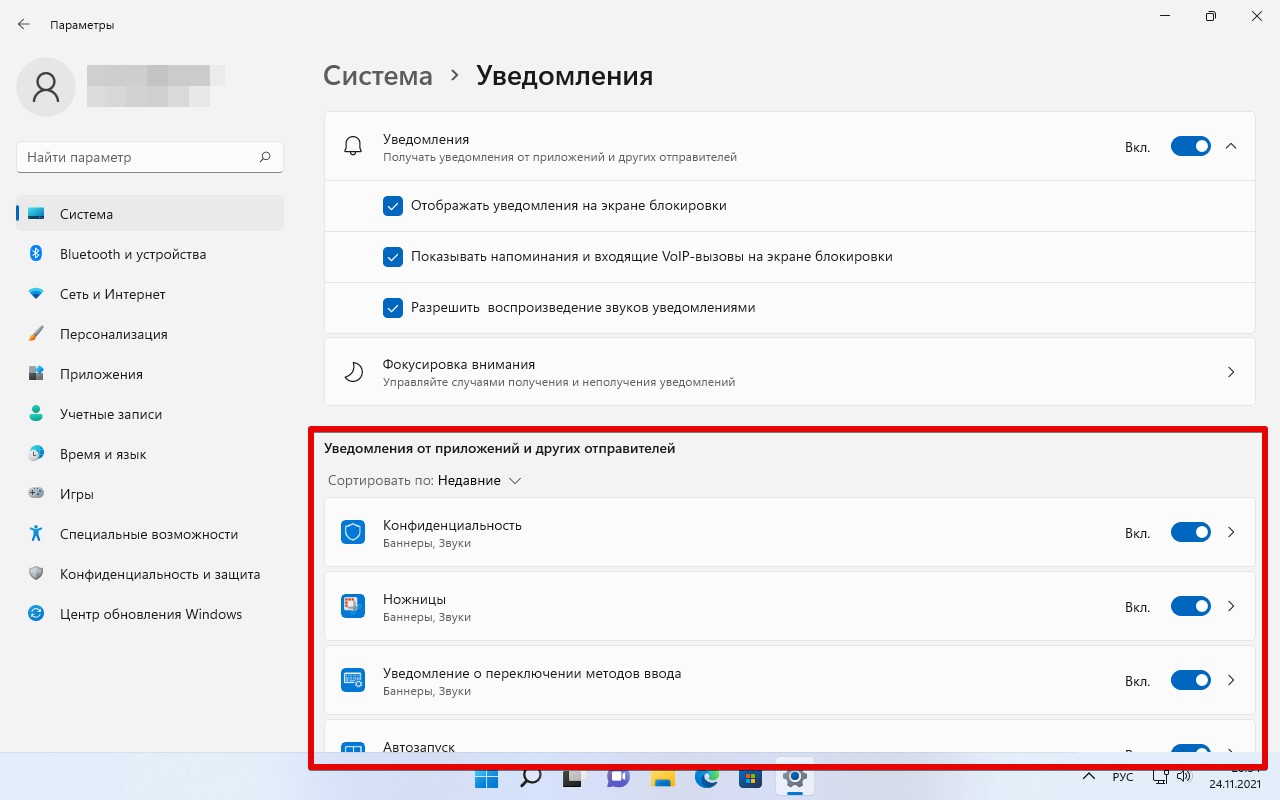Open Bluetooth и устройства section
The image size is (1280, 800).
(150, 254)
